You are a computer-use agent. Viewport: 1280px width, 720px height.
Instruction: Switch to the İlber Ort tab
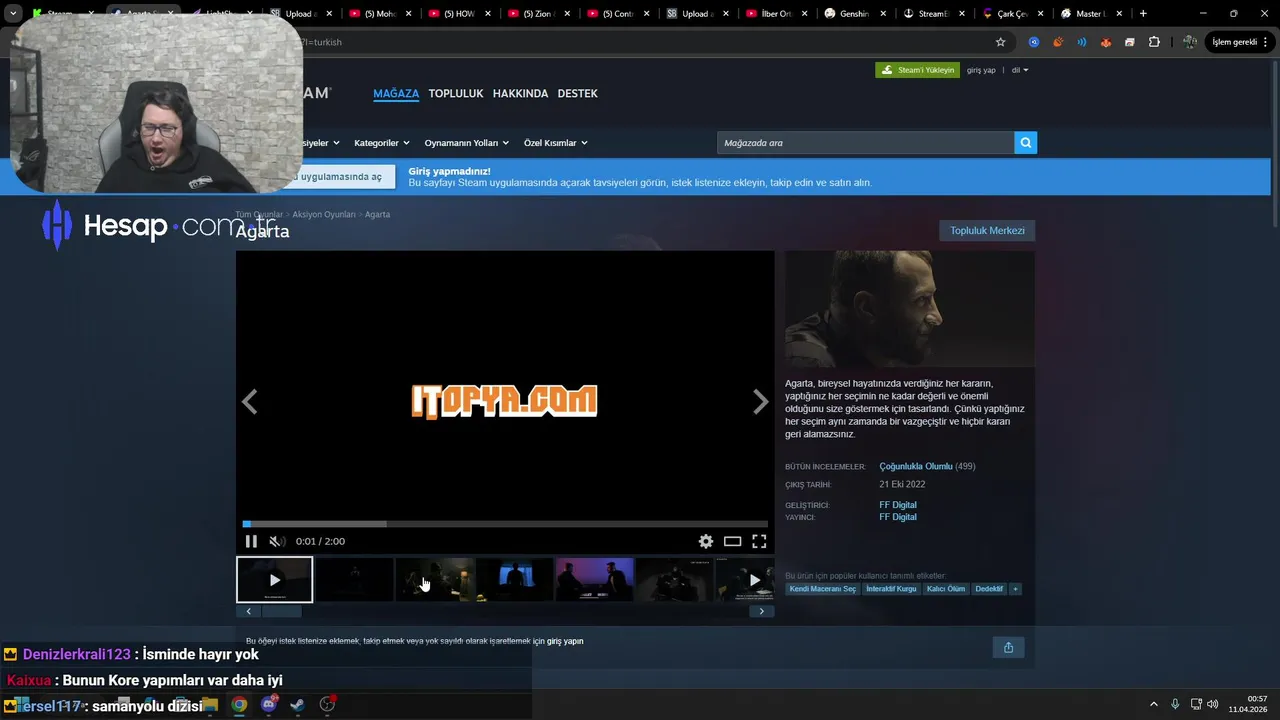(776, 14)
